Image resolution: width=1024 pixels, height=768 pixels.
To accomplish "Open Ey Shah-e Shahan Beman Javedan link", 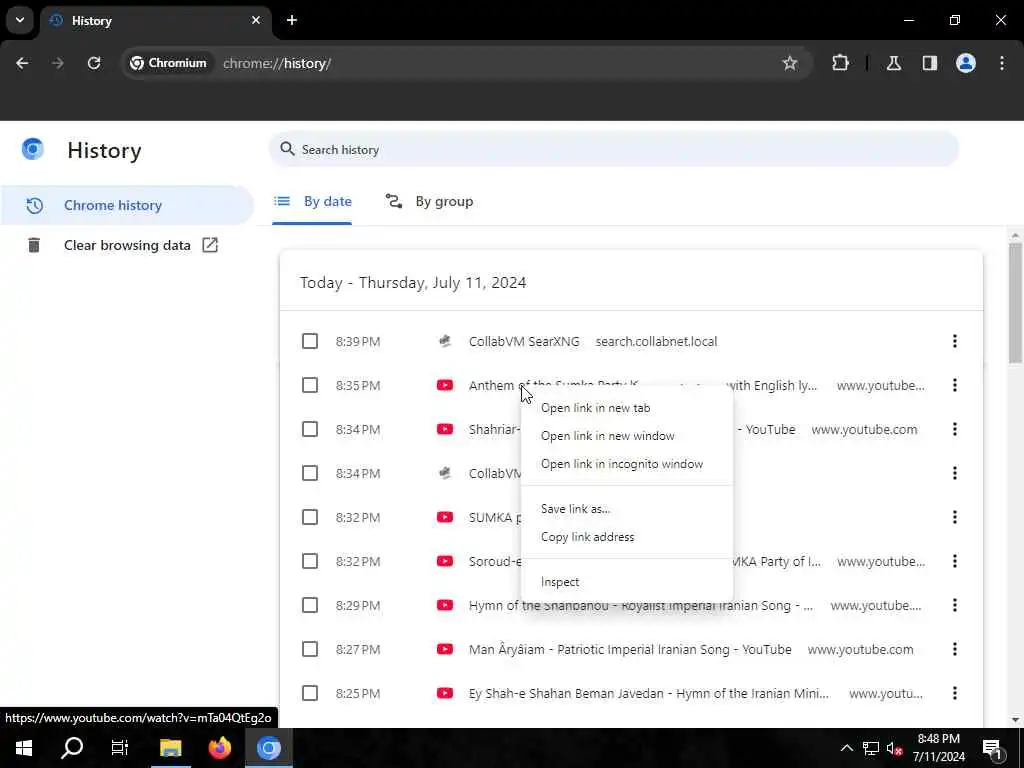I will (648, 693).
